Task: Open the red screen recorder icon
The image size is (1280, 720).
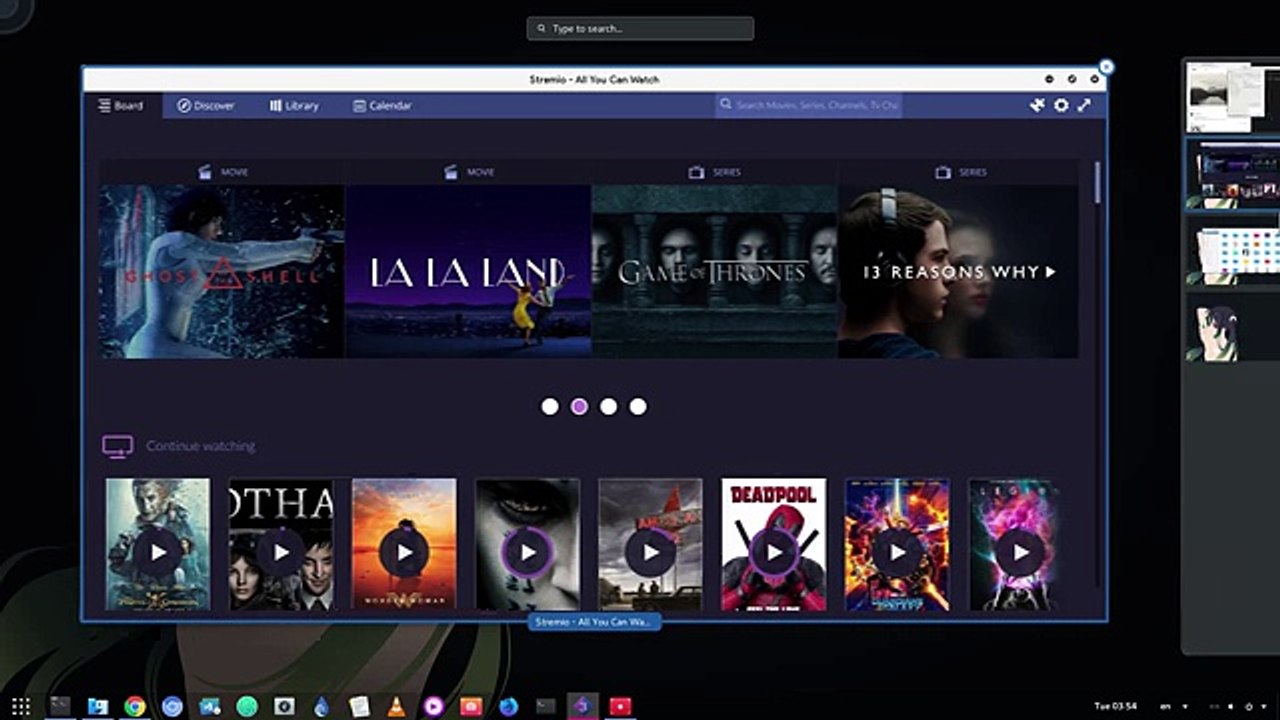Action: coord(620,706)
